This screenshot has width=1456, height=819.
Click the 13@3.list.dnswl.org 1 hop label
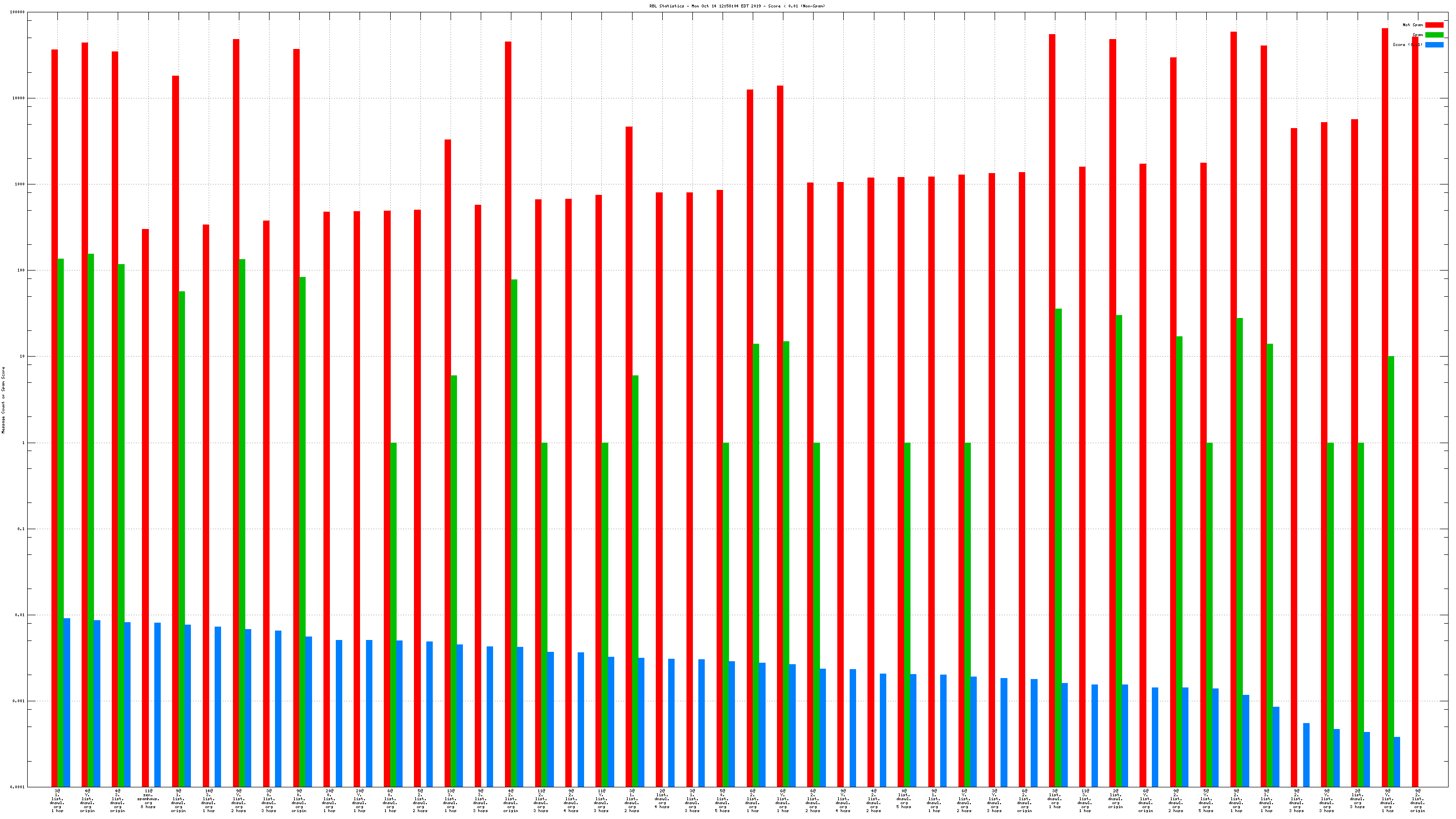pos(451,800)
